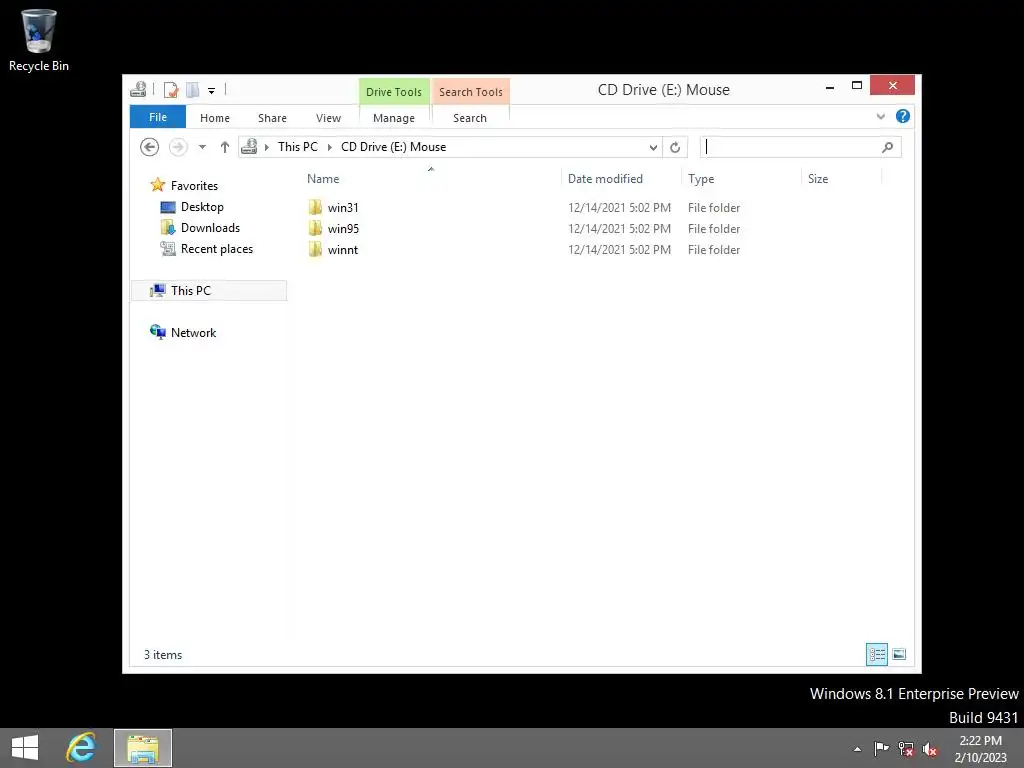Select the winnt folder icon
This screenshot has width=1024, height=768.
click(x=315, y=249)
